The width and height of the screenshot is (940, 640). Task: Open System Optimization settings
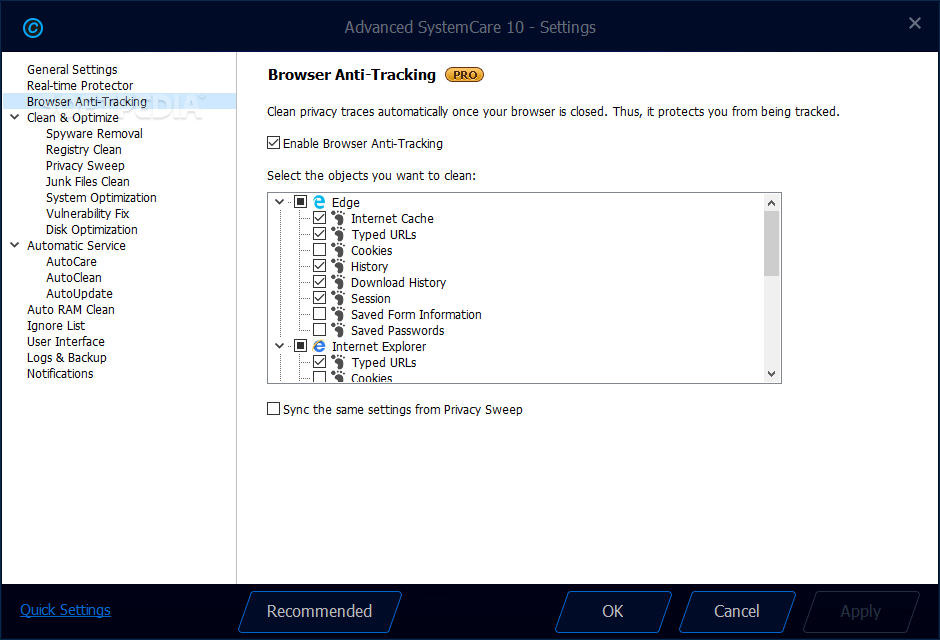(x=101, y=198)
